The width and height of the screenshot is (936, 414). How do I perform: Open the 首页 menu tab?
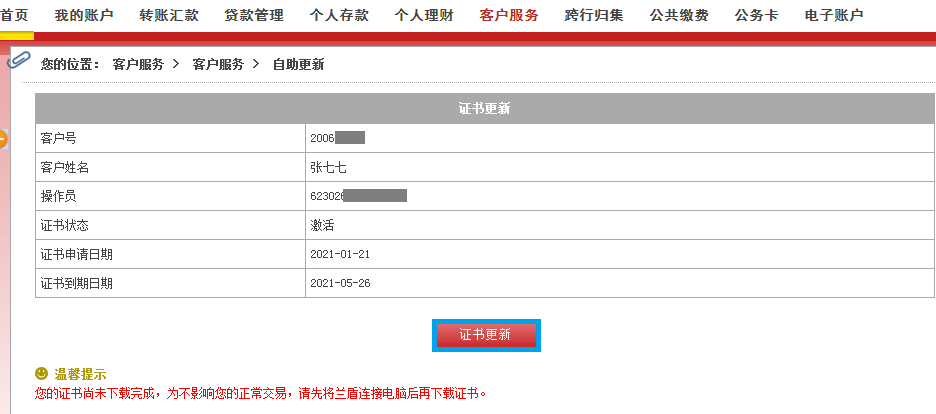pyautogui.click(x=14, y=16)
